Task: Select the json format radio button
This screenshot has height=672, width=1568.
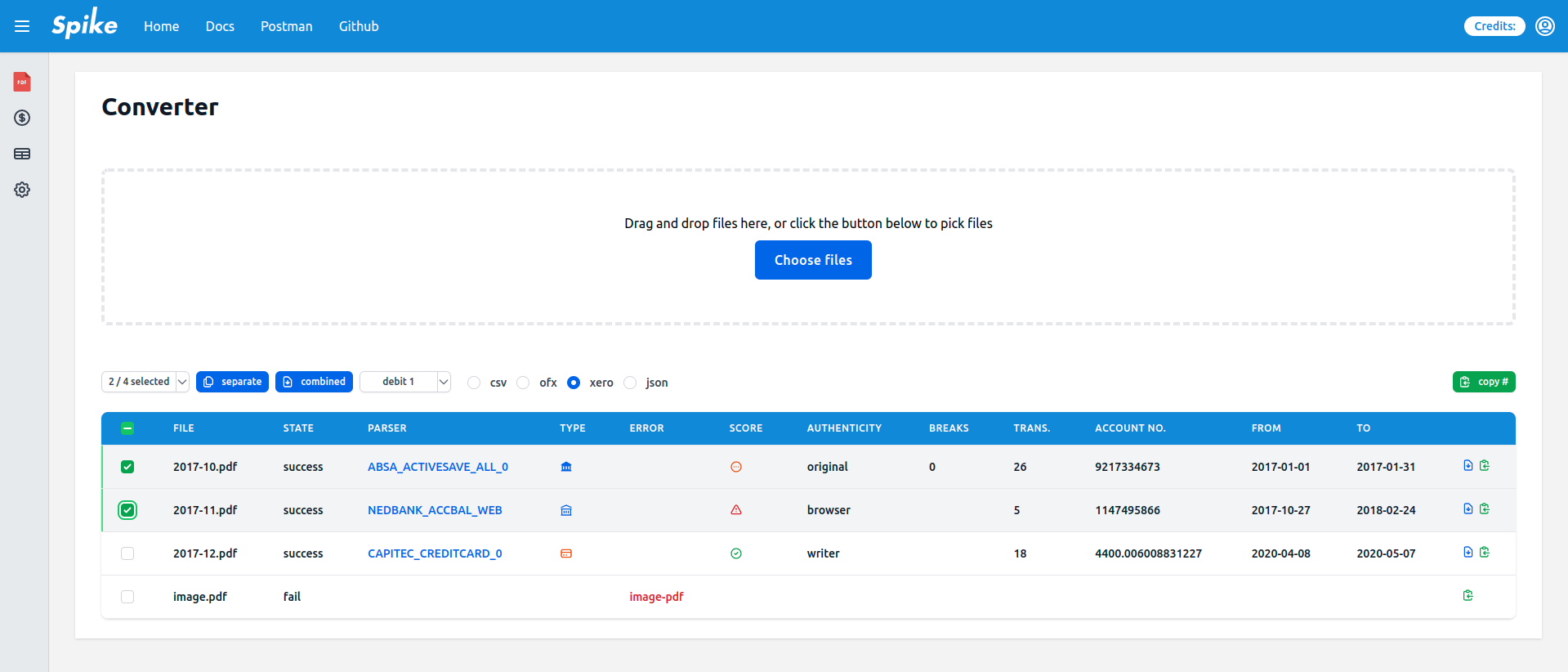Action: tap(630, 383)
